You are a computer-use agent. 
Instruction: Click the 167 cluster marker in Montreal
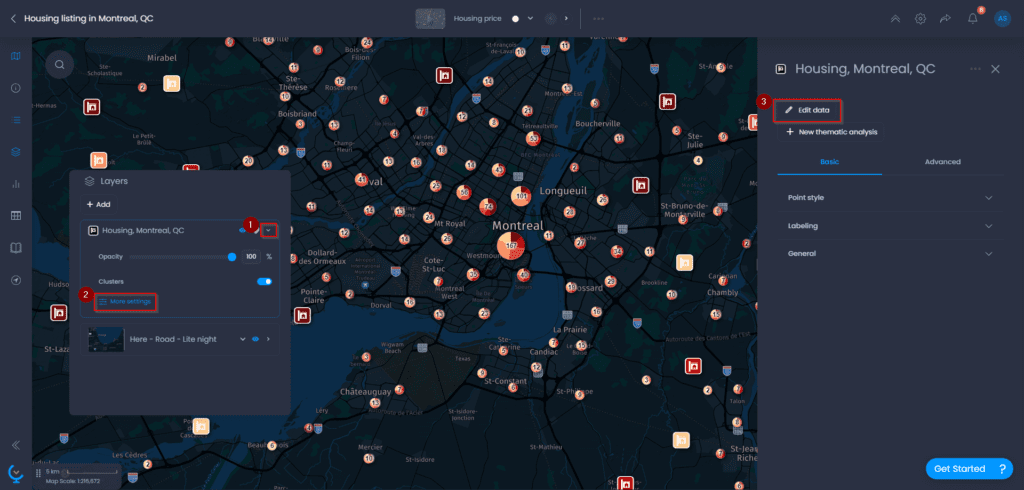[511, 246]
